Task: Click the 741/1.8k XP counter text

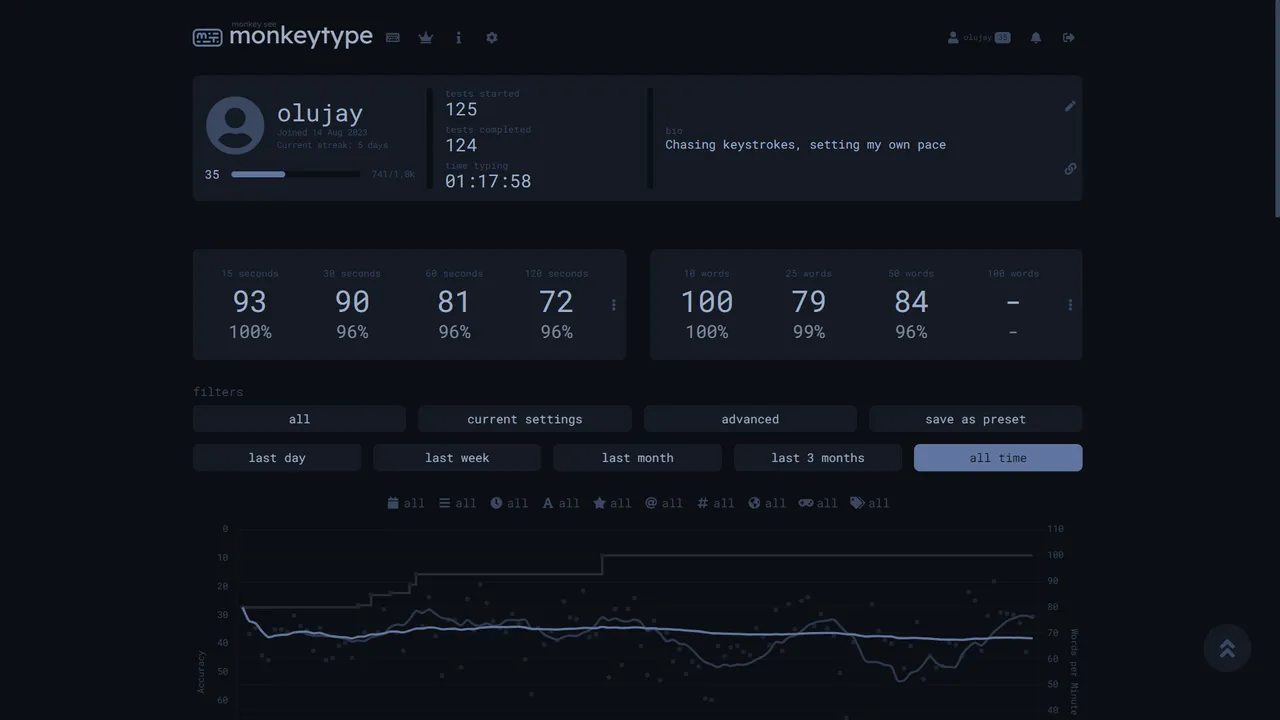Action: [x=393, y=175]
